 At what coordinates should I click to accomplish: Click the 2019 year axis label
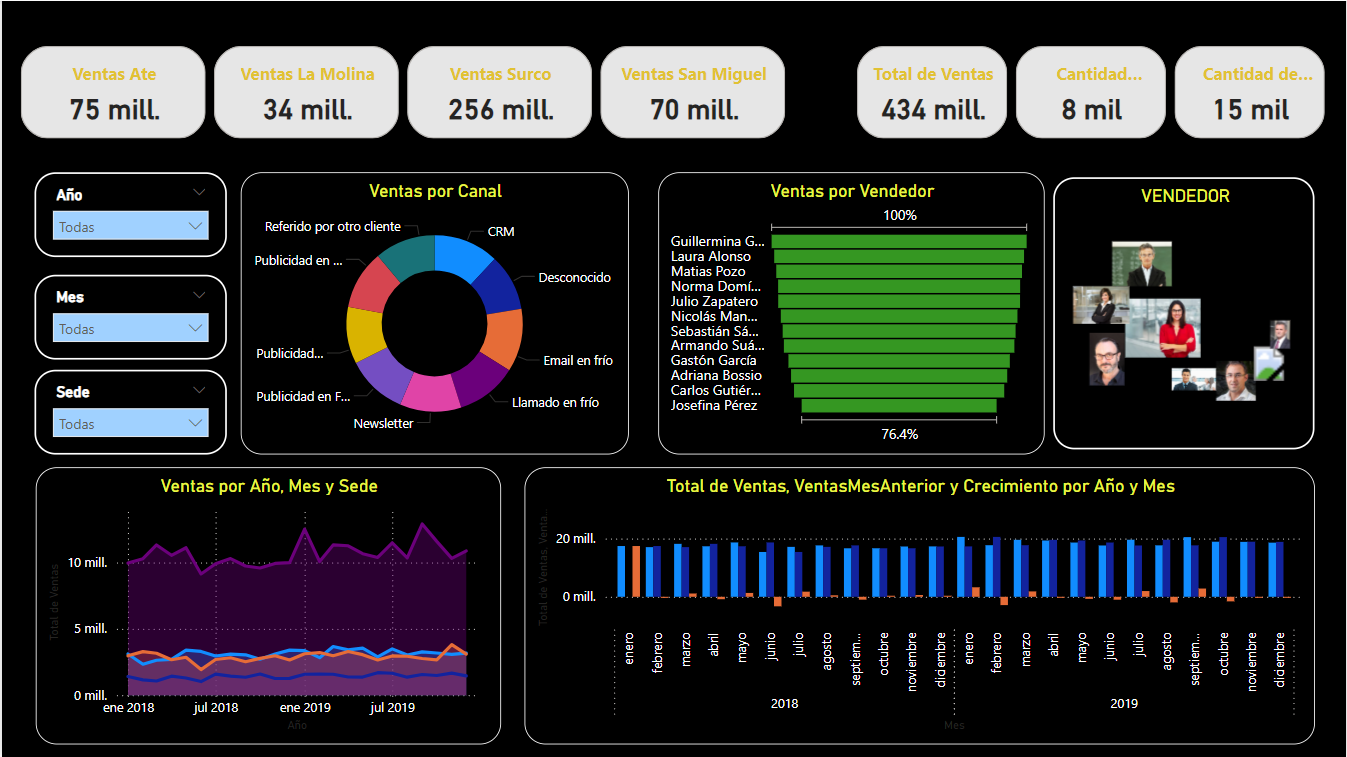click(x=1124, y=703)
